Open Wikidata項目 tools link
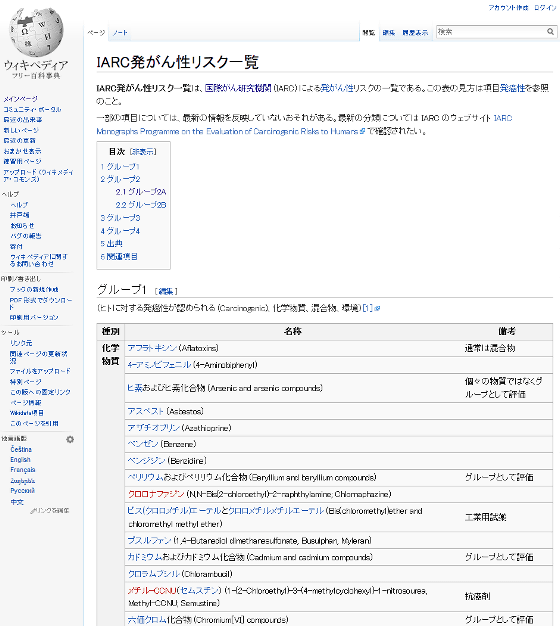The image size is (560, 626). click(27, 413)
